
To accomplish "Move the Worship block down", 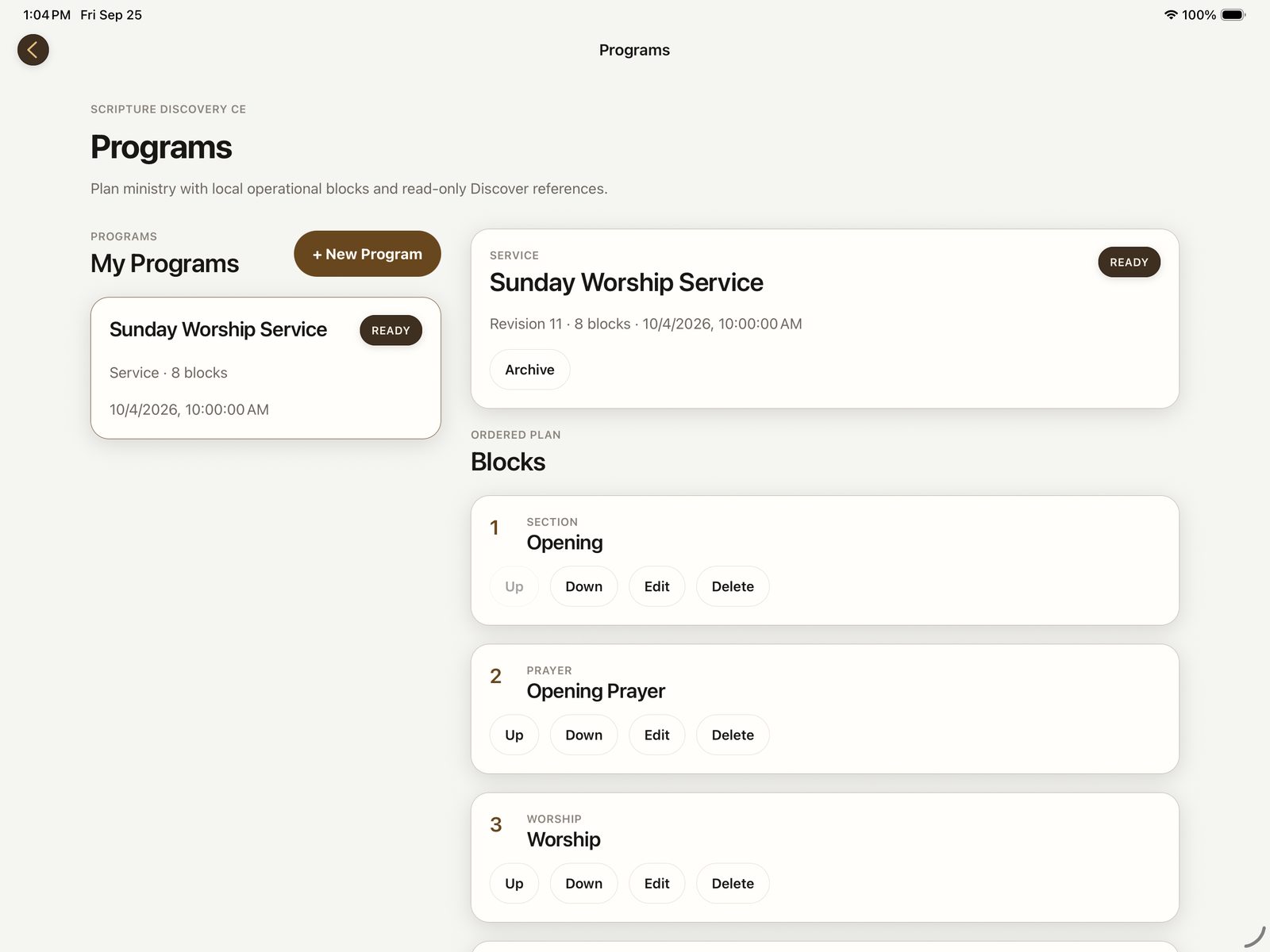I will [x=584, y=883].
